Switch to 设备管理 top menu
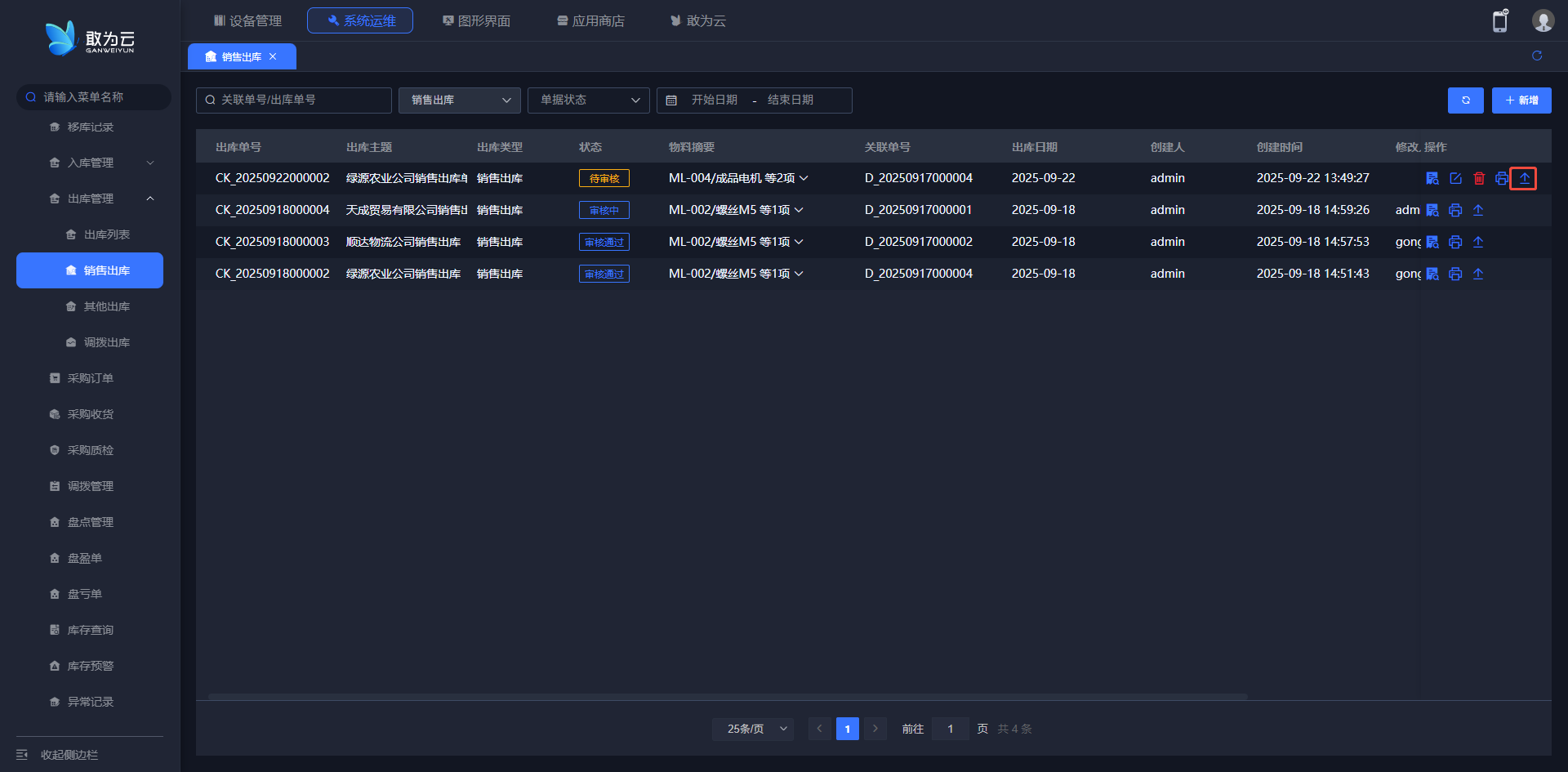This screenshot has width=1568, height=772. (x=247, y=20)
